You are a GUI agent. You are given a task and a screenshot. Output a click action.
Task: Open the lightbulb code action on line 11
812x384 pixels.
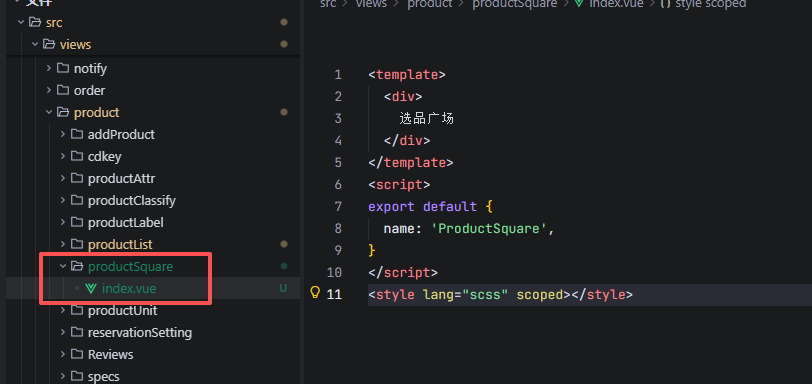tap(315, 293)
